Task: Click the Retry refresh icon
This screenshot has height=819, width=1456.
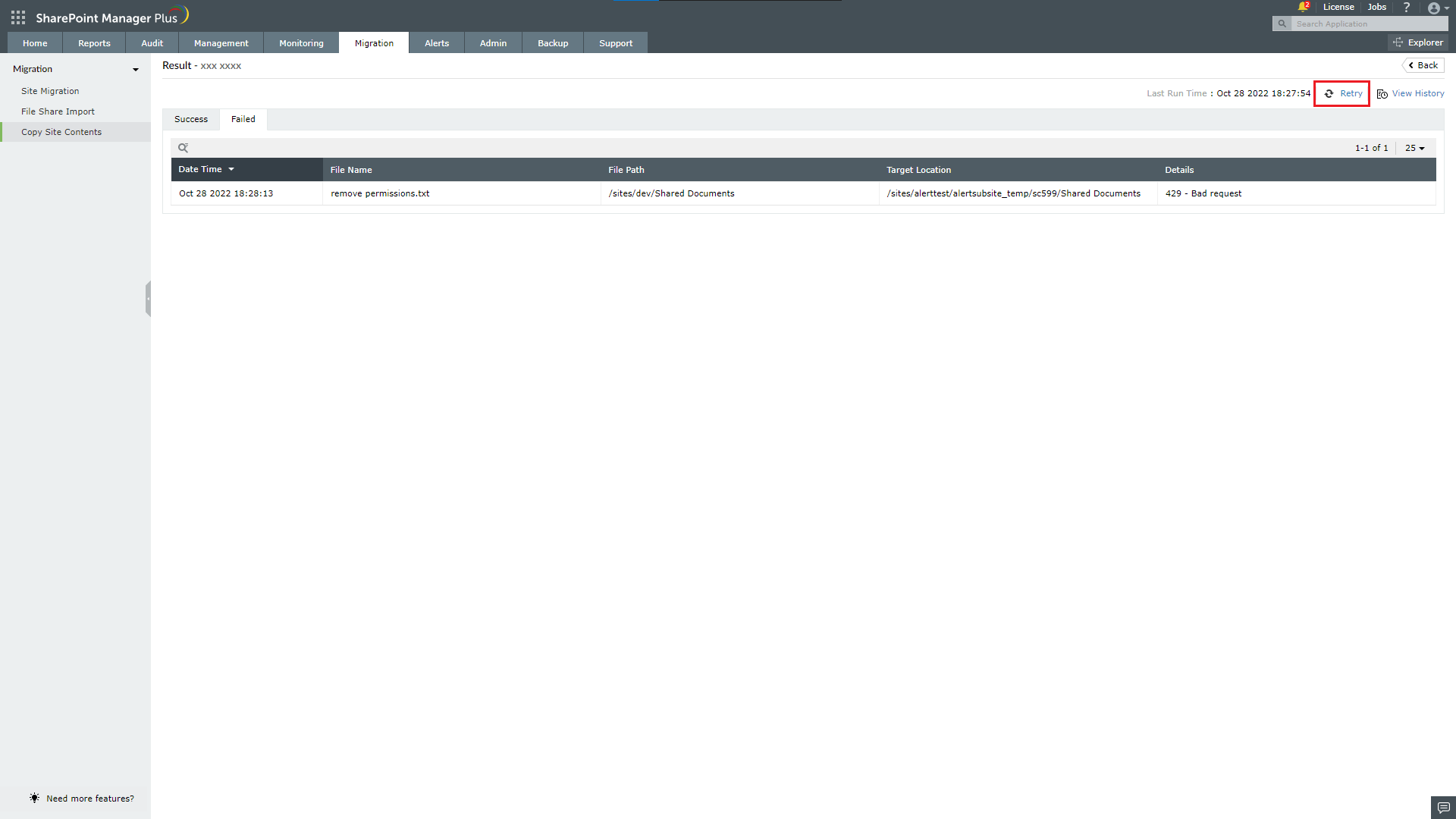Action: click(1329, 93)
